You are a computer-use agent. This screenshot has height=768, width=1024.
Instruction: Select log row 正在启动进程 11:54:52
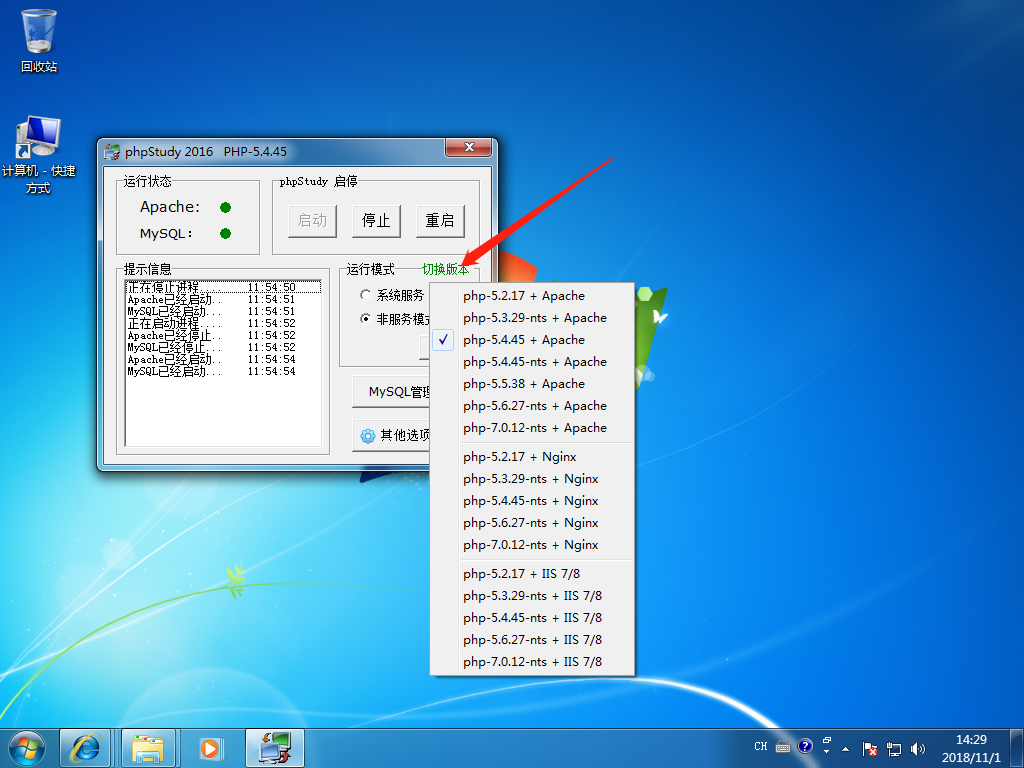(x=223, y=323)
